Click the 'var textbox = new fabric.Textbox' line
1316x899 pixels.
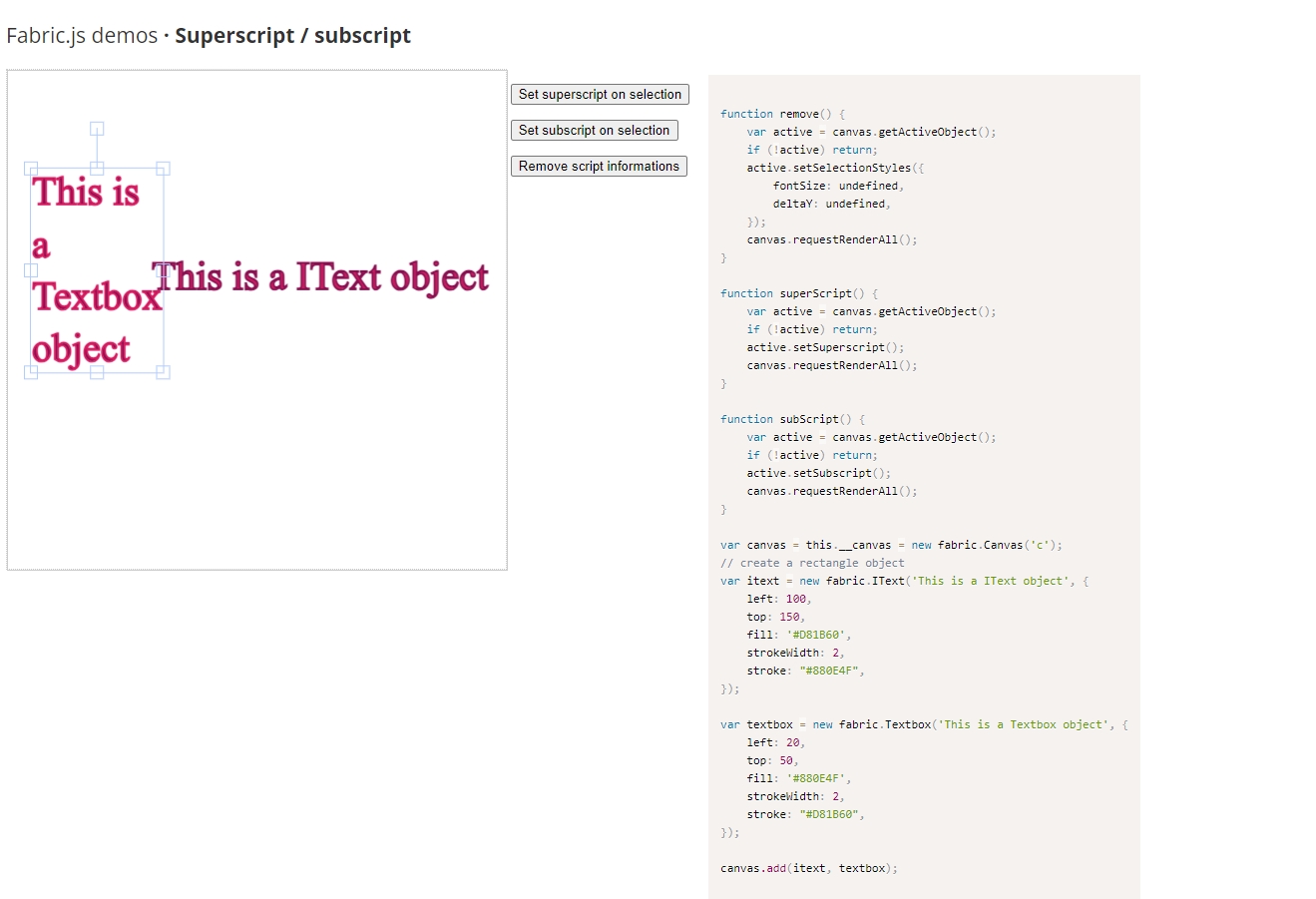click(924, 724)
